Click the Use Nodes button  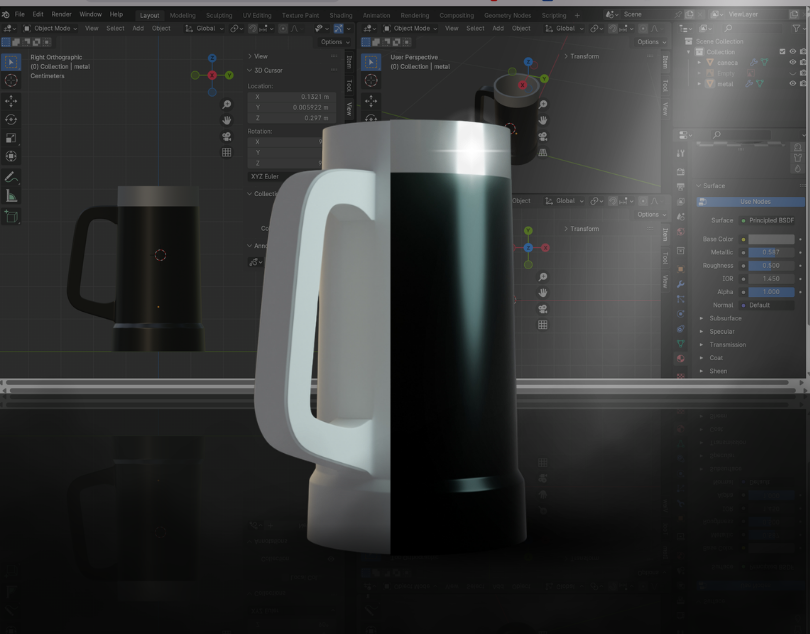(x=754, y=202)
